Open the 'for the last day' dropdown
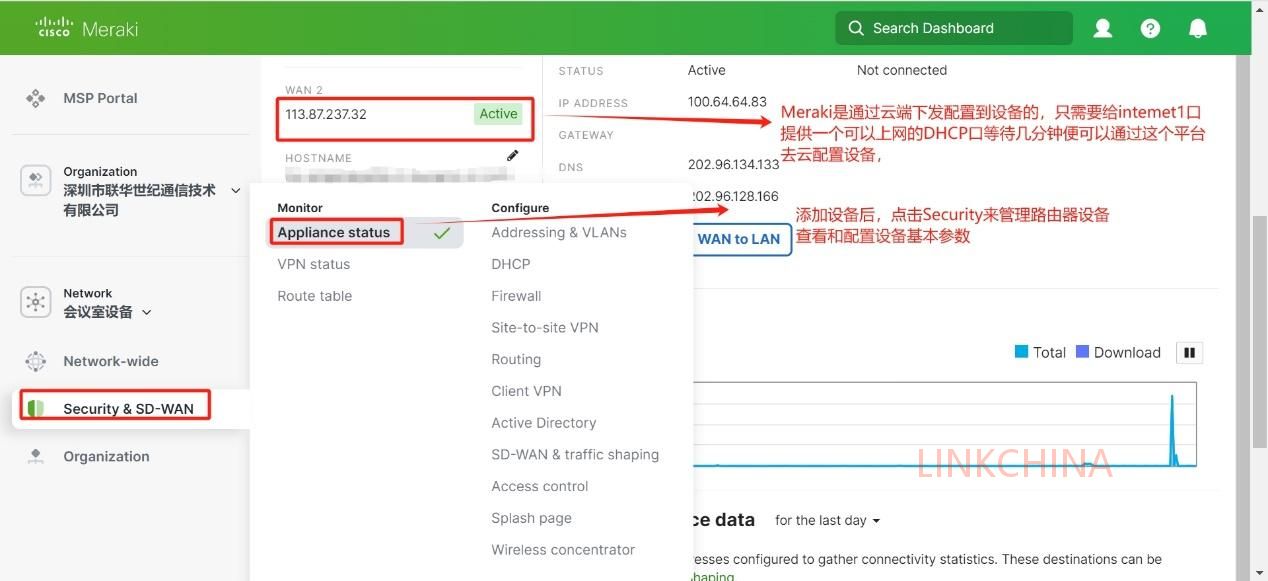1268x581 pixels. pyautogui.click(x=827, y=520)
